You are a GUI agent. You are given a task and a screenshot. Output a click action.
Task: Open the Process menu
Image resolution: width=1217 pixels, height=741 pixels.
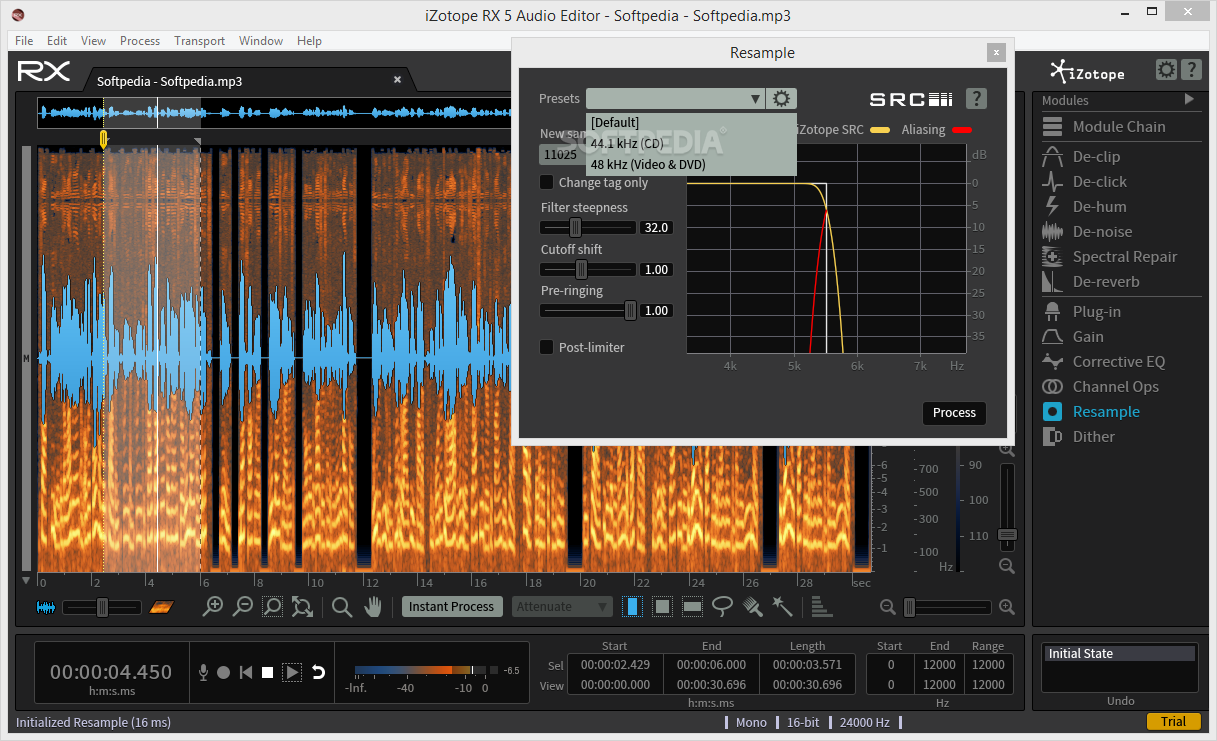140,41
